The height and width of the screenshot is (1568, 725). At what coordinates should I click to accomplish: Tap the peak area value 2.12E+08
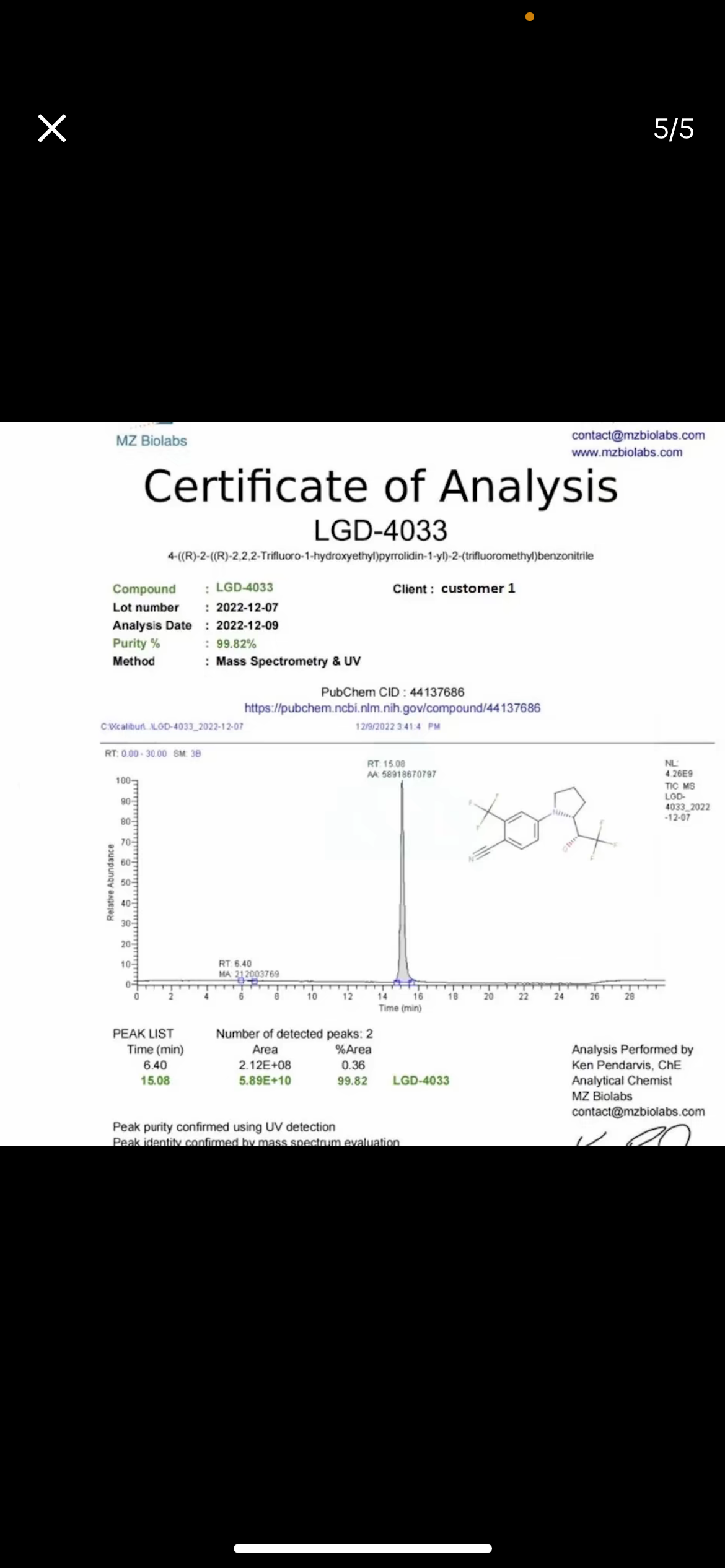[265, 1065]
